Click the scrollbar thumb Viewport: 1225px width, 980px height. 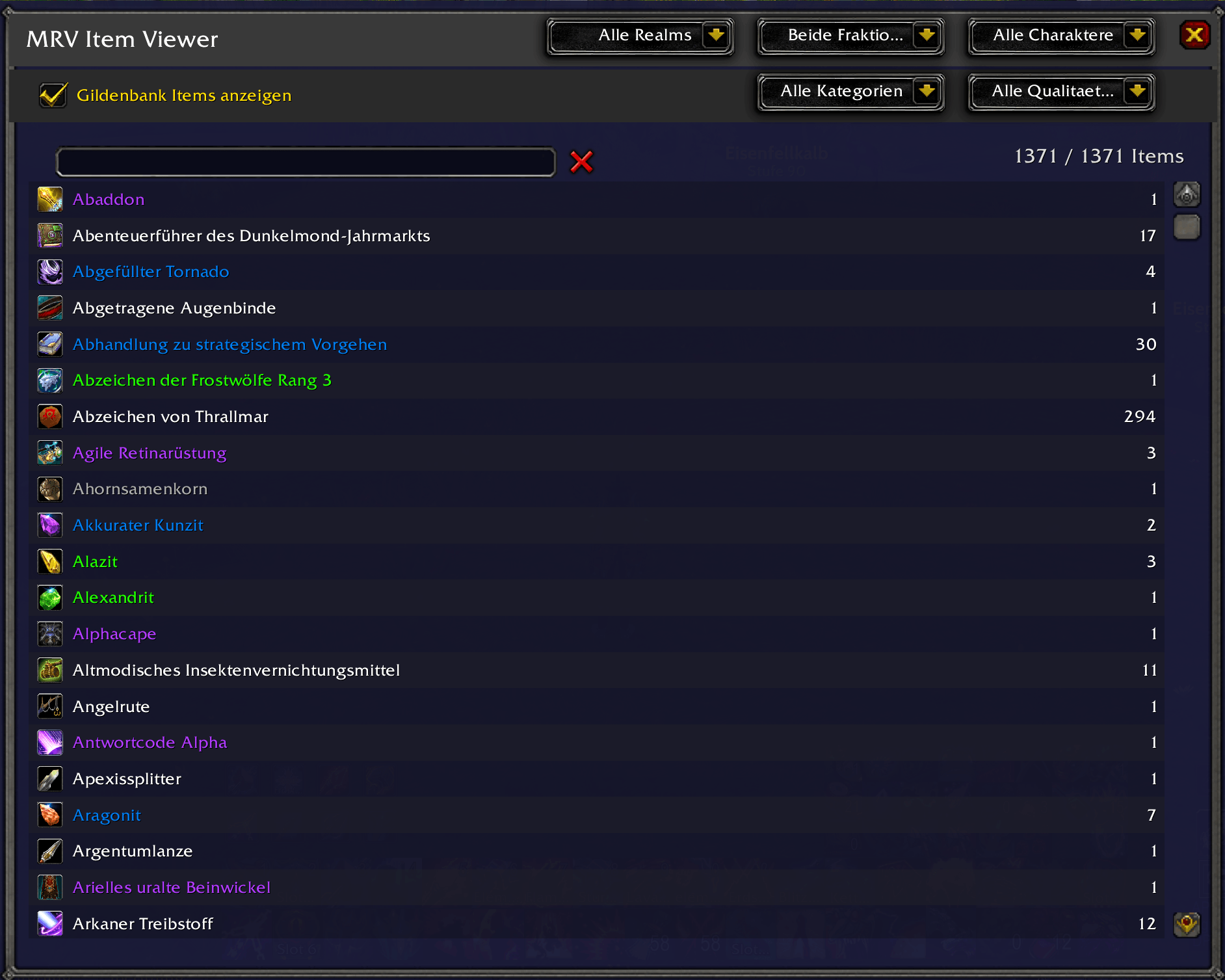point(1187,228)
